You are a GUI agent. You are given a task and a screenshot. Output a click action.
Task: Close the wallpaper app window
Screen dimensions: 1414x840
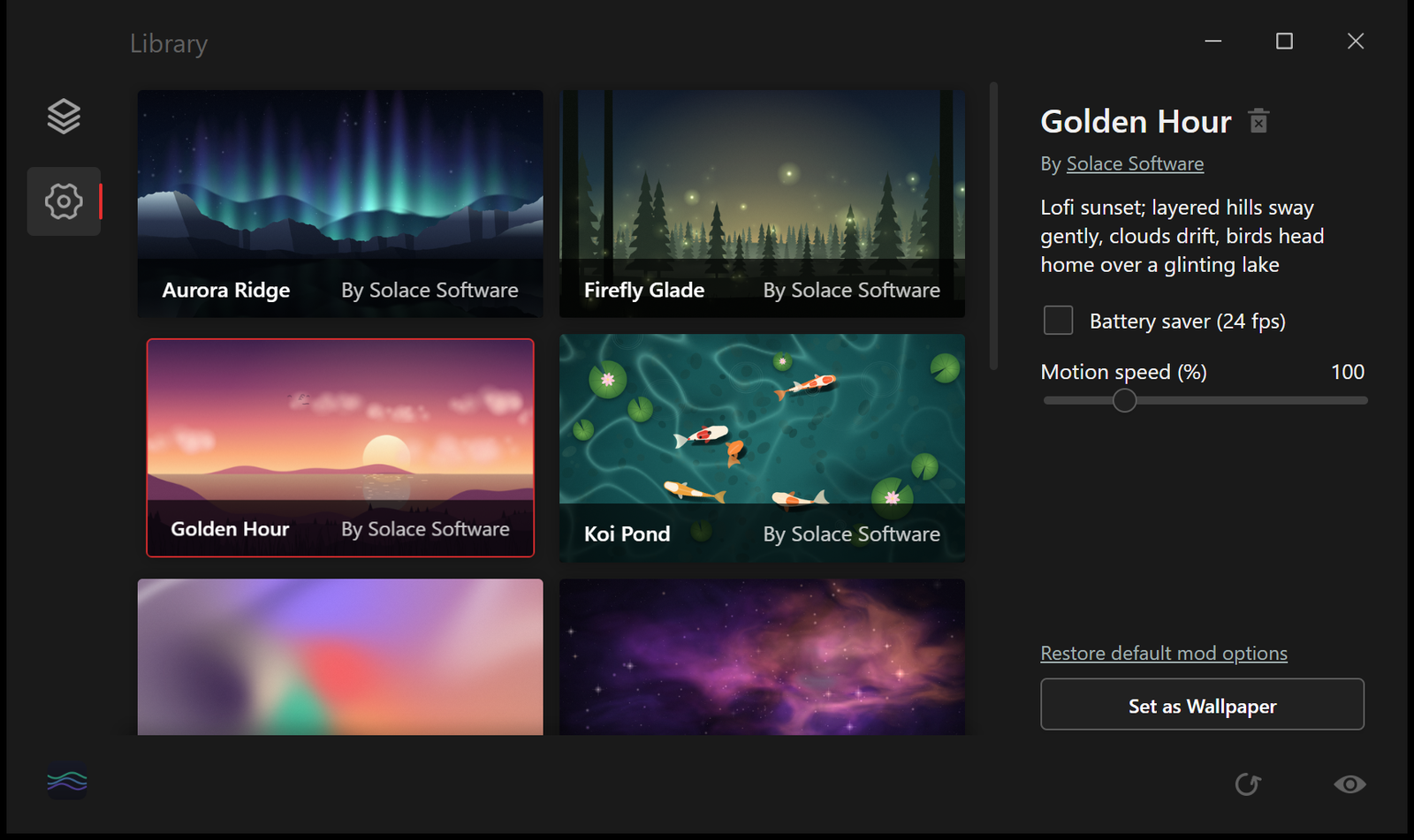coord(1356,42)
